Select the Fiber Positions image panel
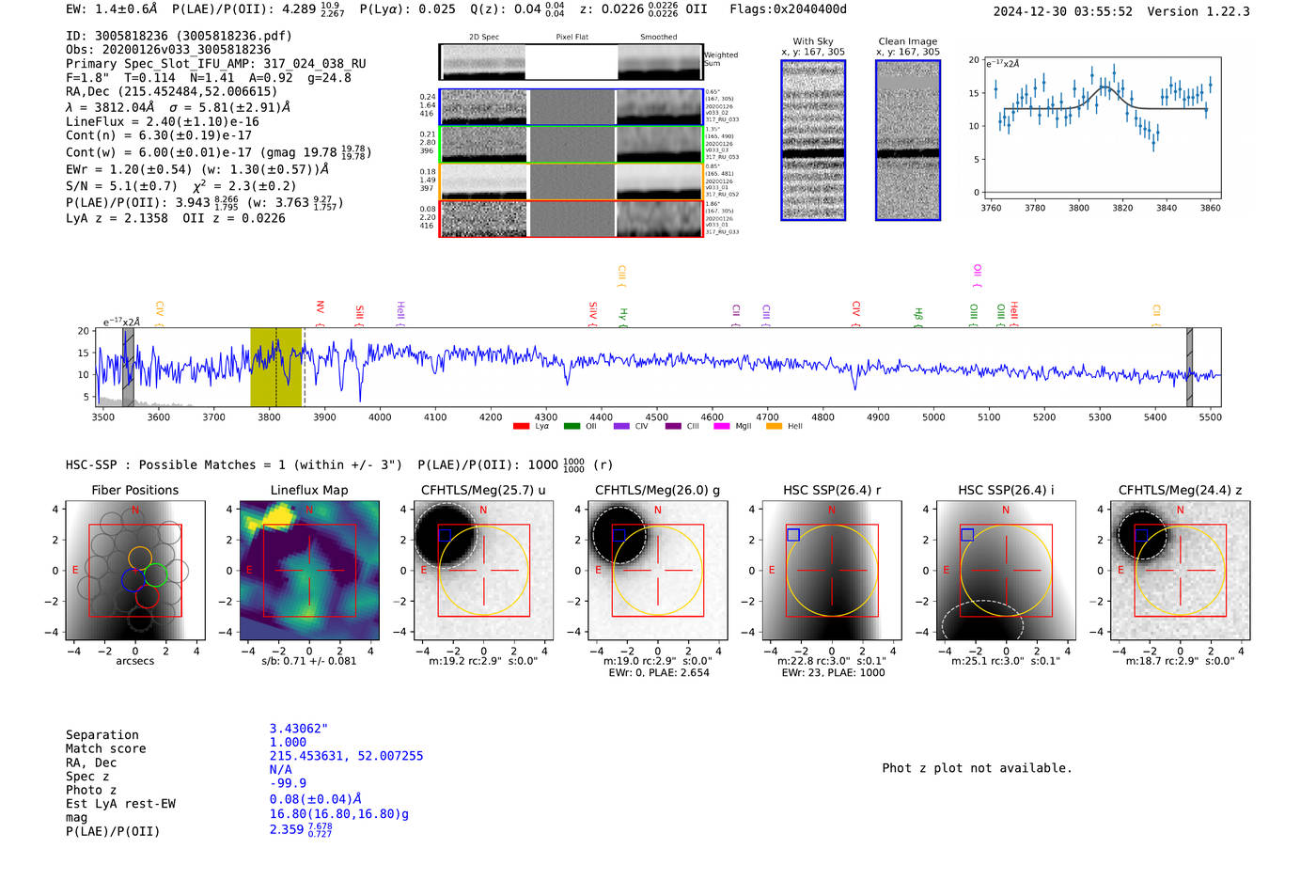The image size is (1316, 896). 135,571
